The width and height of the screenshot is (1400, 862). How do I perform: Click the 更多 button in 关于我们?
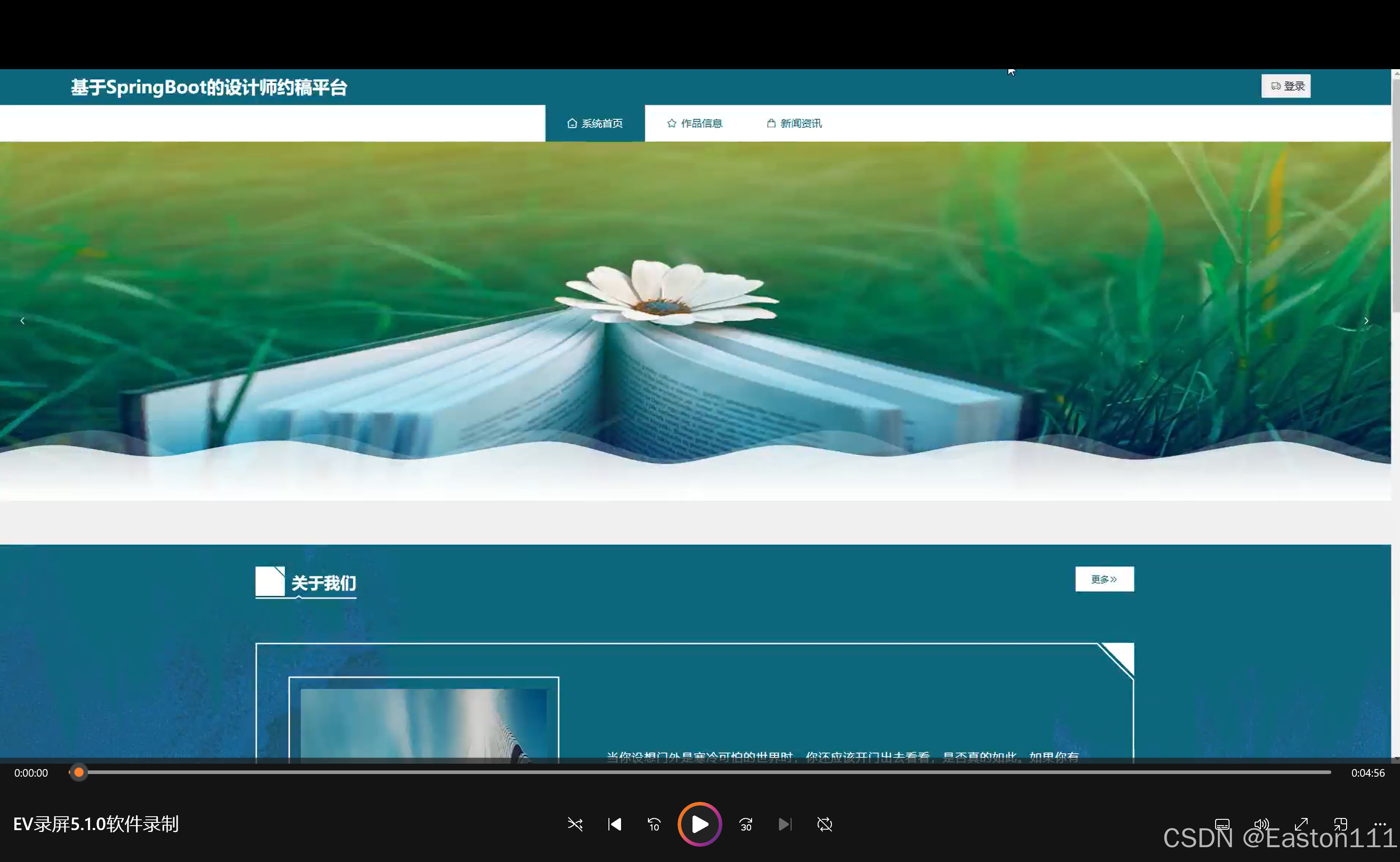(x=1104, y=579)
